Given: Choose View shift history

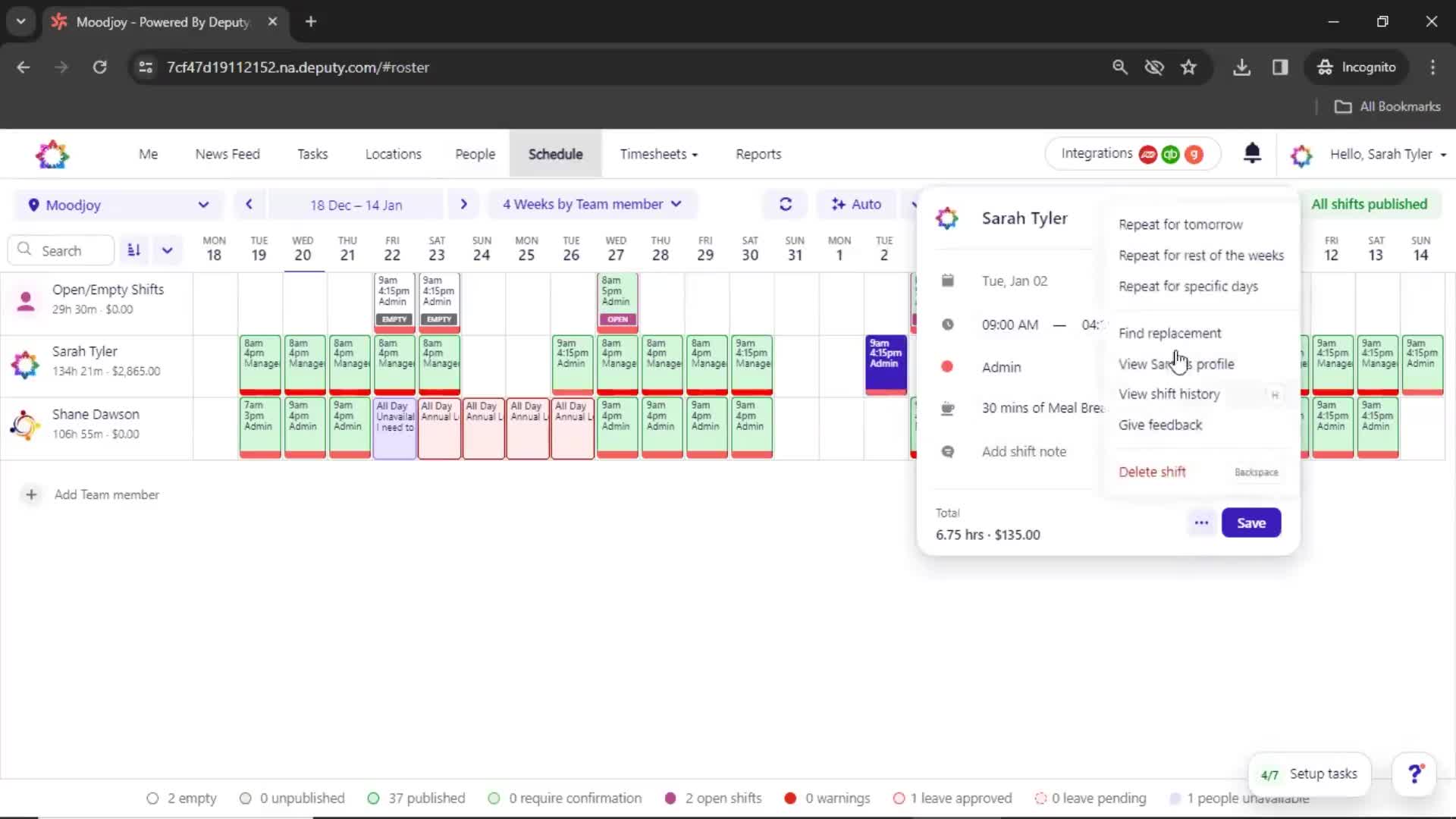Looking at the screenshot, I should coord(1169,394).
